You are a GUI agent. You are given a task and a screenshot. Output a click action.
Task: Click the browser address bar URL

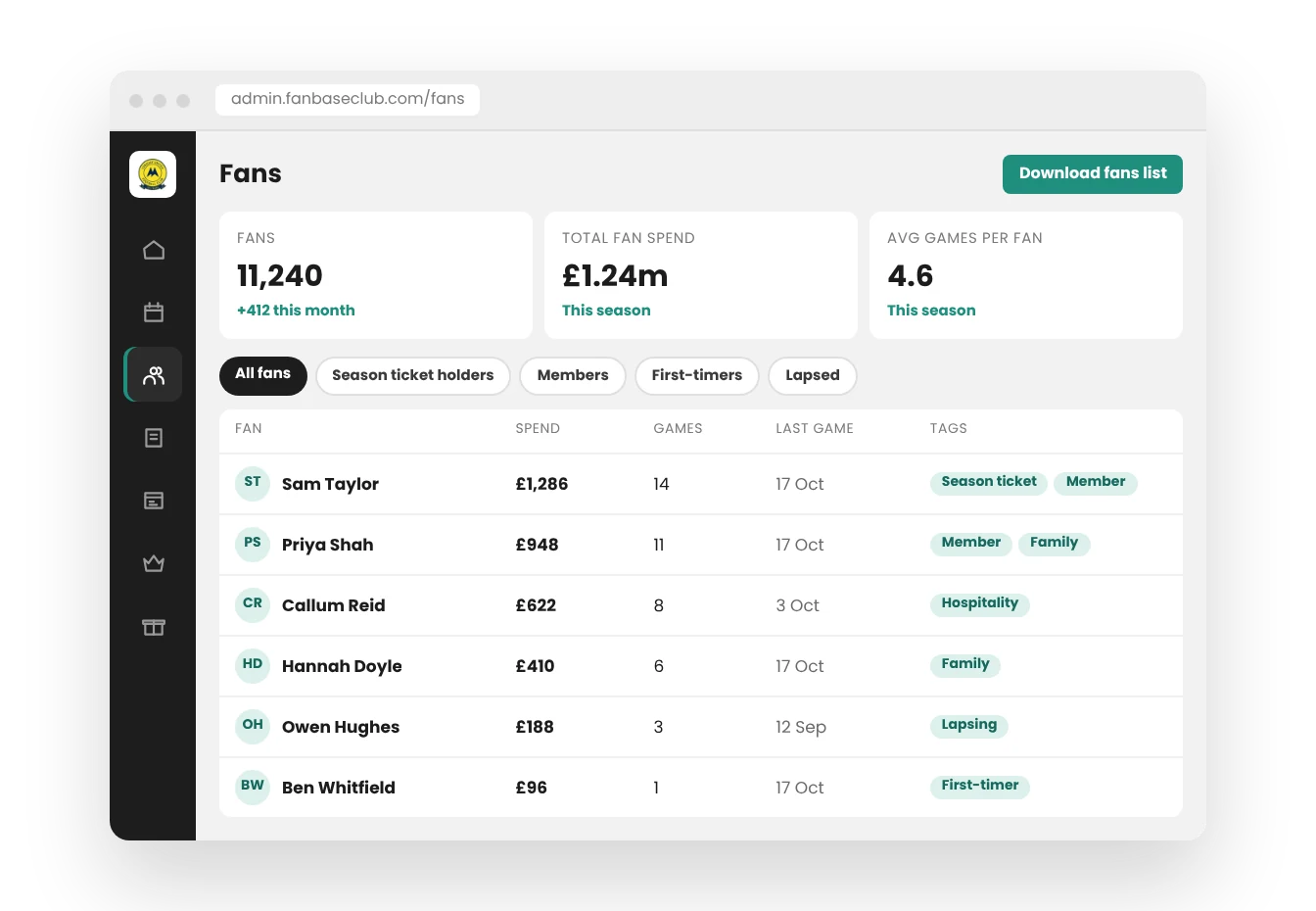coord(348,99)
